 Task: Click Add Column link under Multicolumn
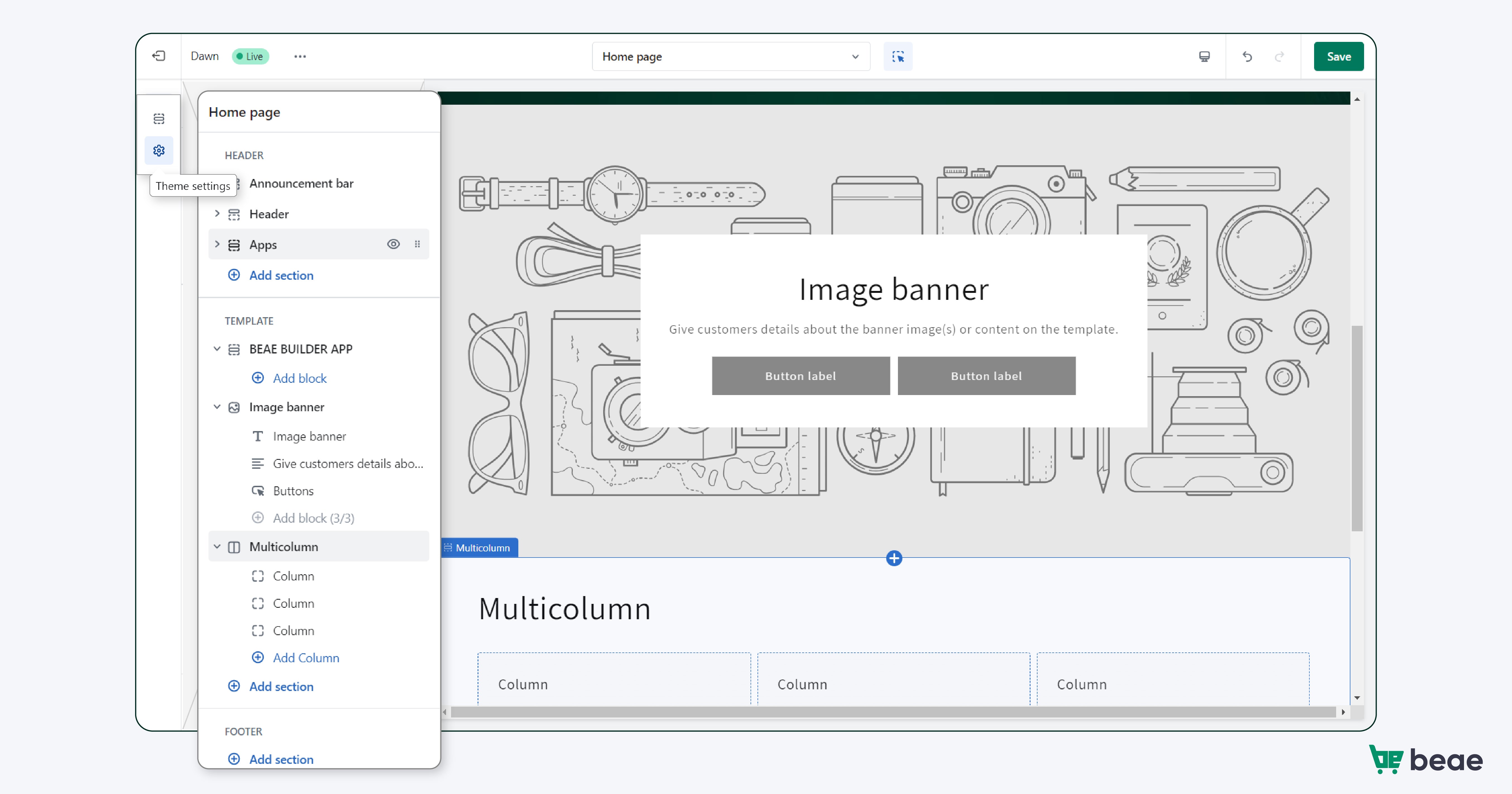pyautogui.click(x=306, y=658)
